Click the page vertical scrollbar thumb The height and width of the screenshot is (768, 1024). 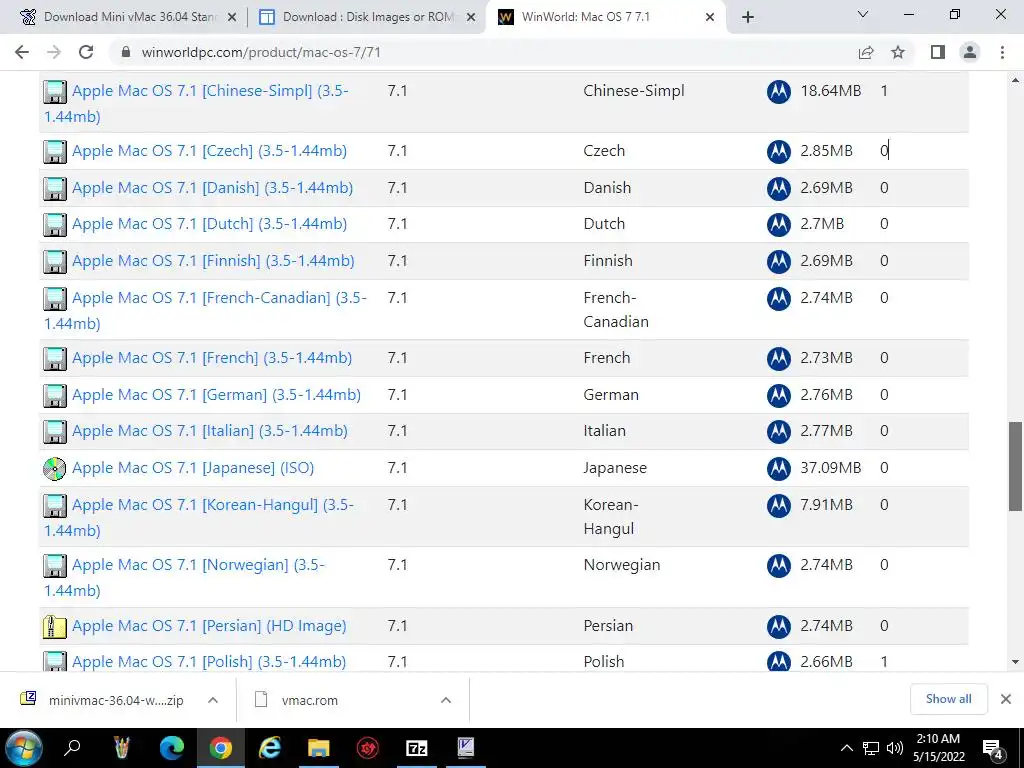point(1015,466)
